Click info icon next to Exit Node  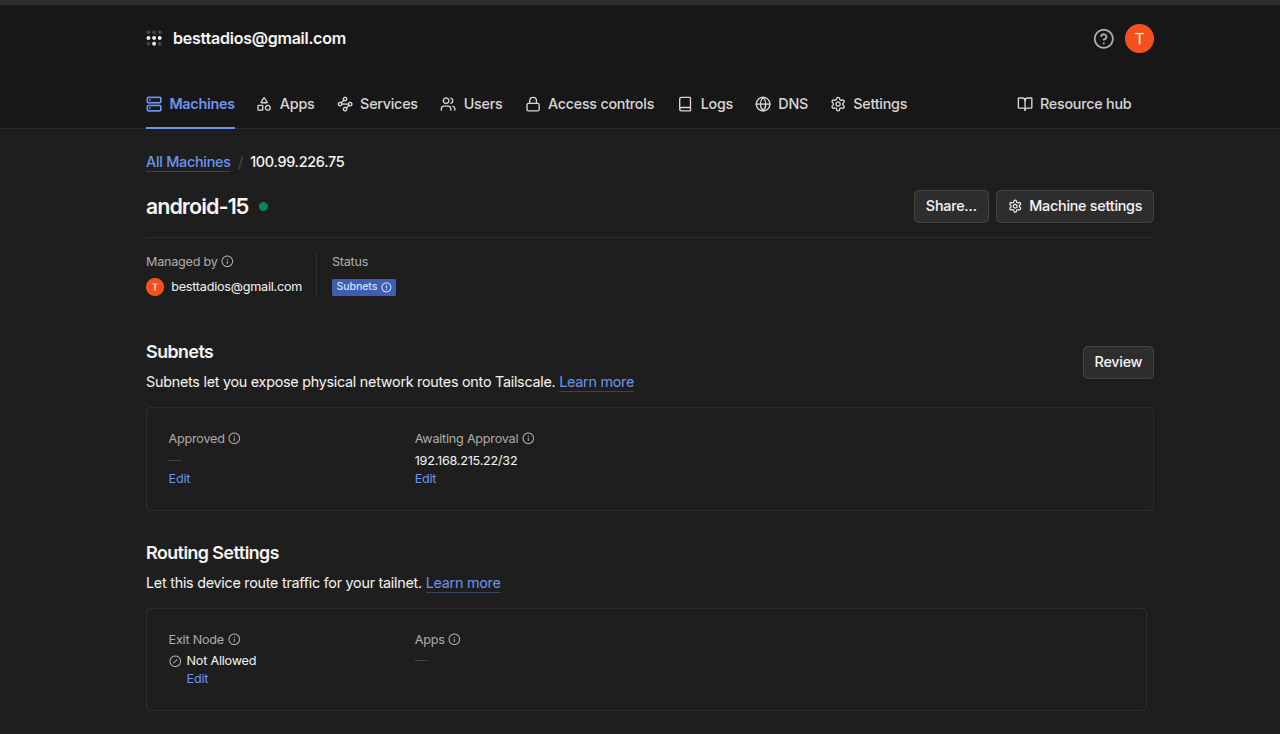[x=234, y=639]
